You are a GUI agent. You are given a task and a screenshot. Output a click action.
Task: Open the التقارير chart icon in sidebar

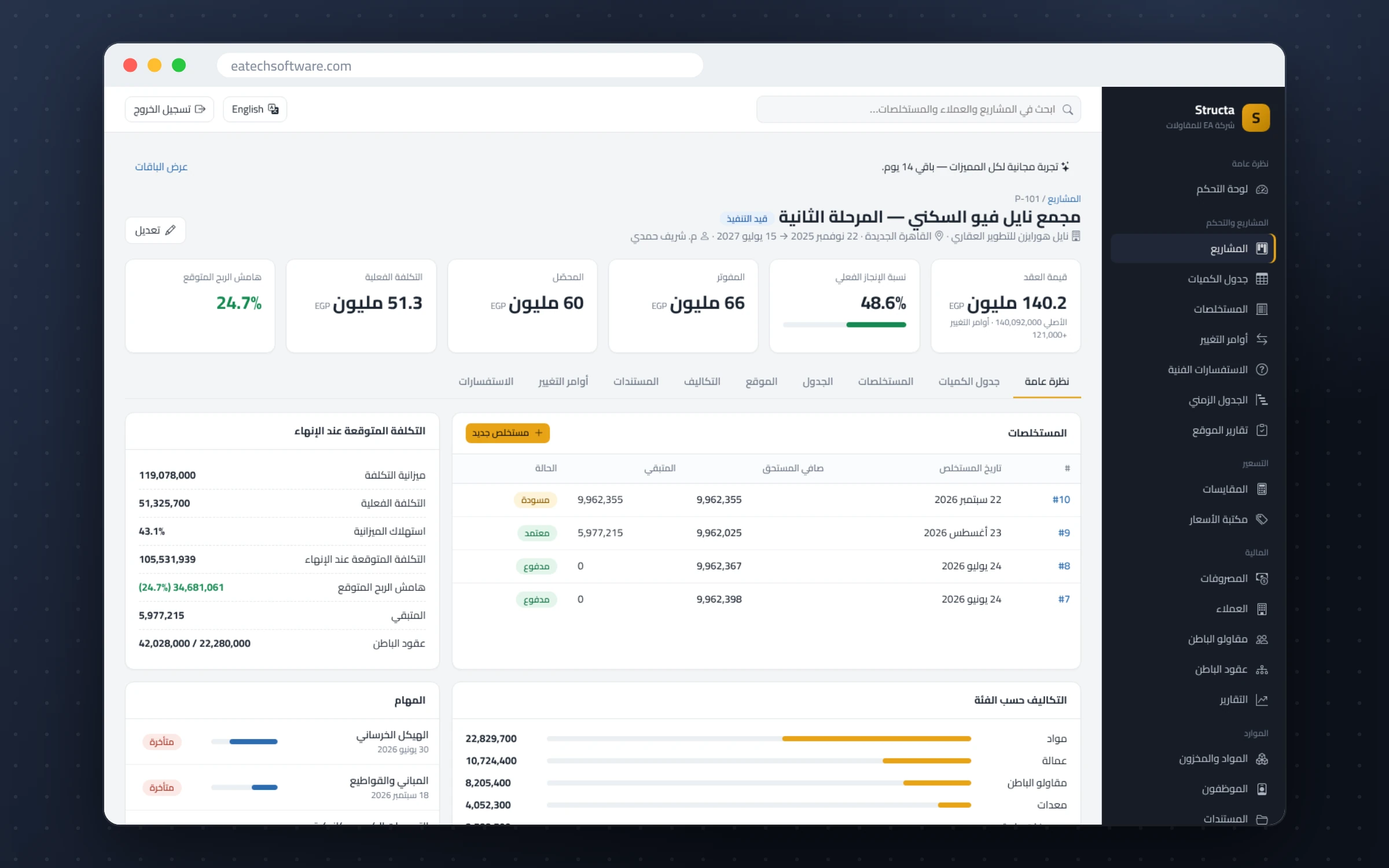pos(1262,700)
